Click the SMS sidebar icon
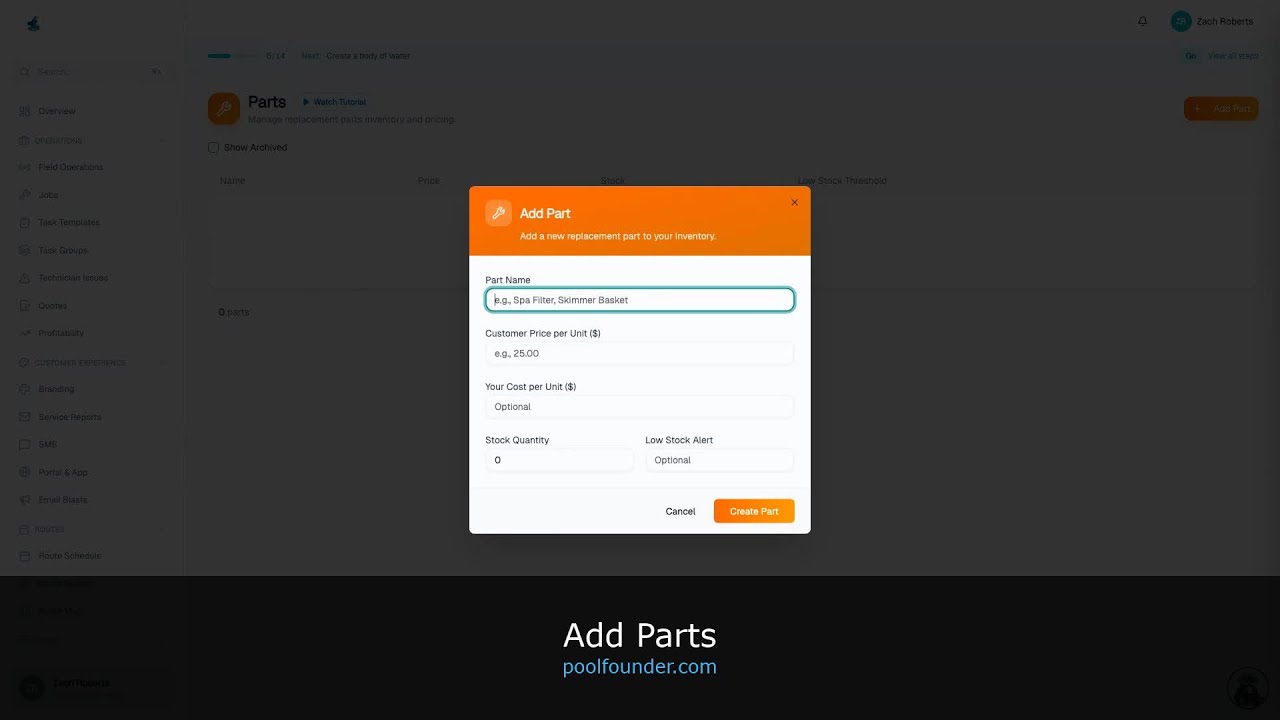This screenshot has height=720, width=1280. (x=25, y=444)
